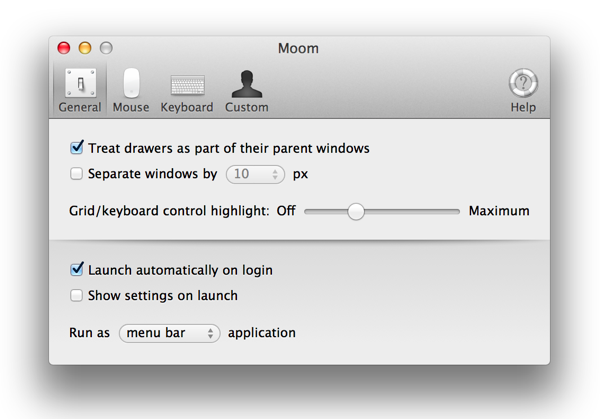Open Moom Help via lifebuoy icon
The image size is (600, 419).
click(523, 91)
